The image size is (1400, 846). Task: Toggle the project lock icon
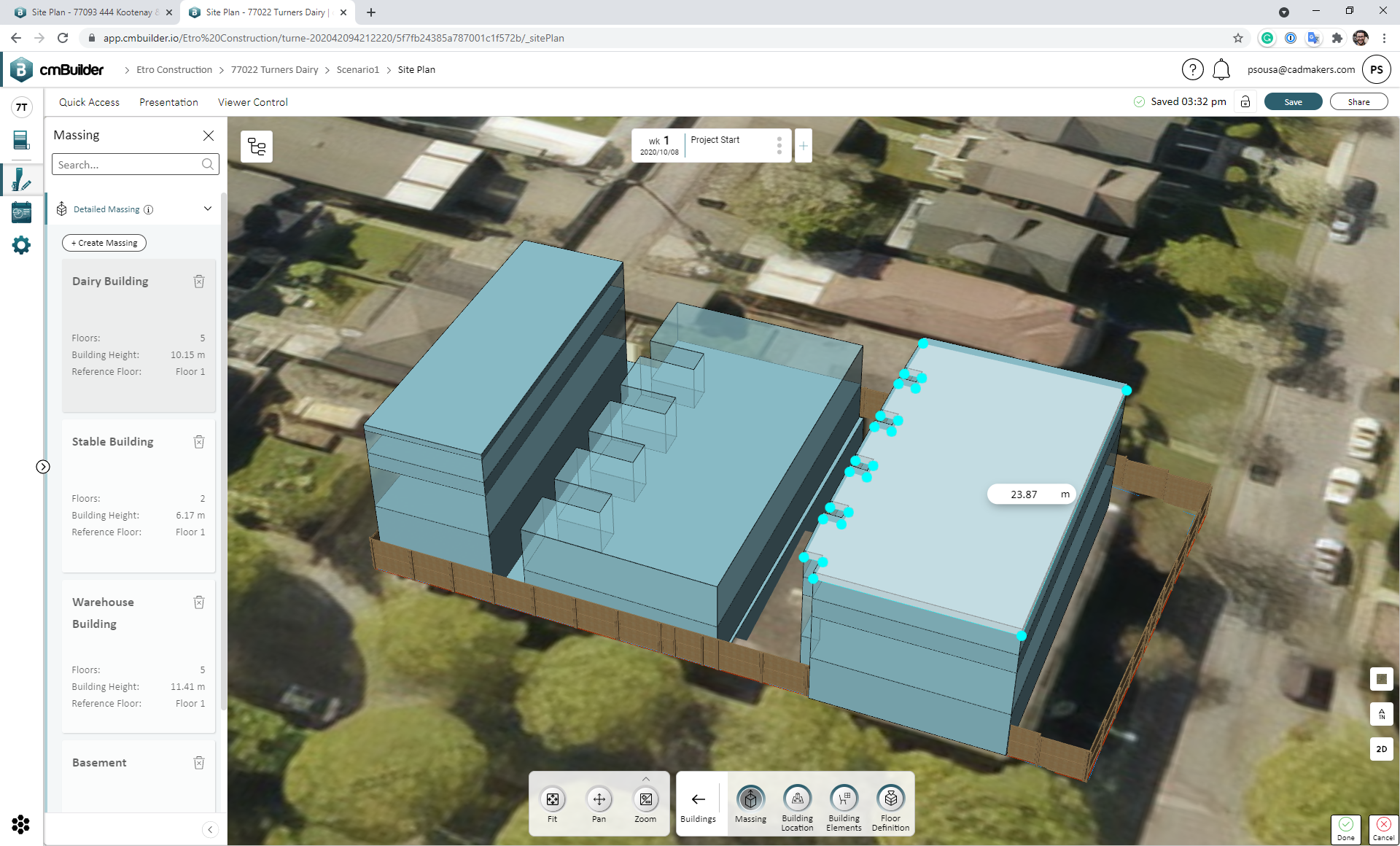point(1245,102)
